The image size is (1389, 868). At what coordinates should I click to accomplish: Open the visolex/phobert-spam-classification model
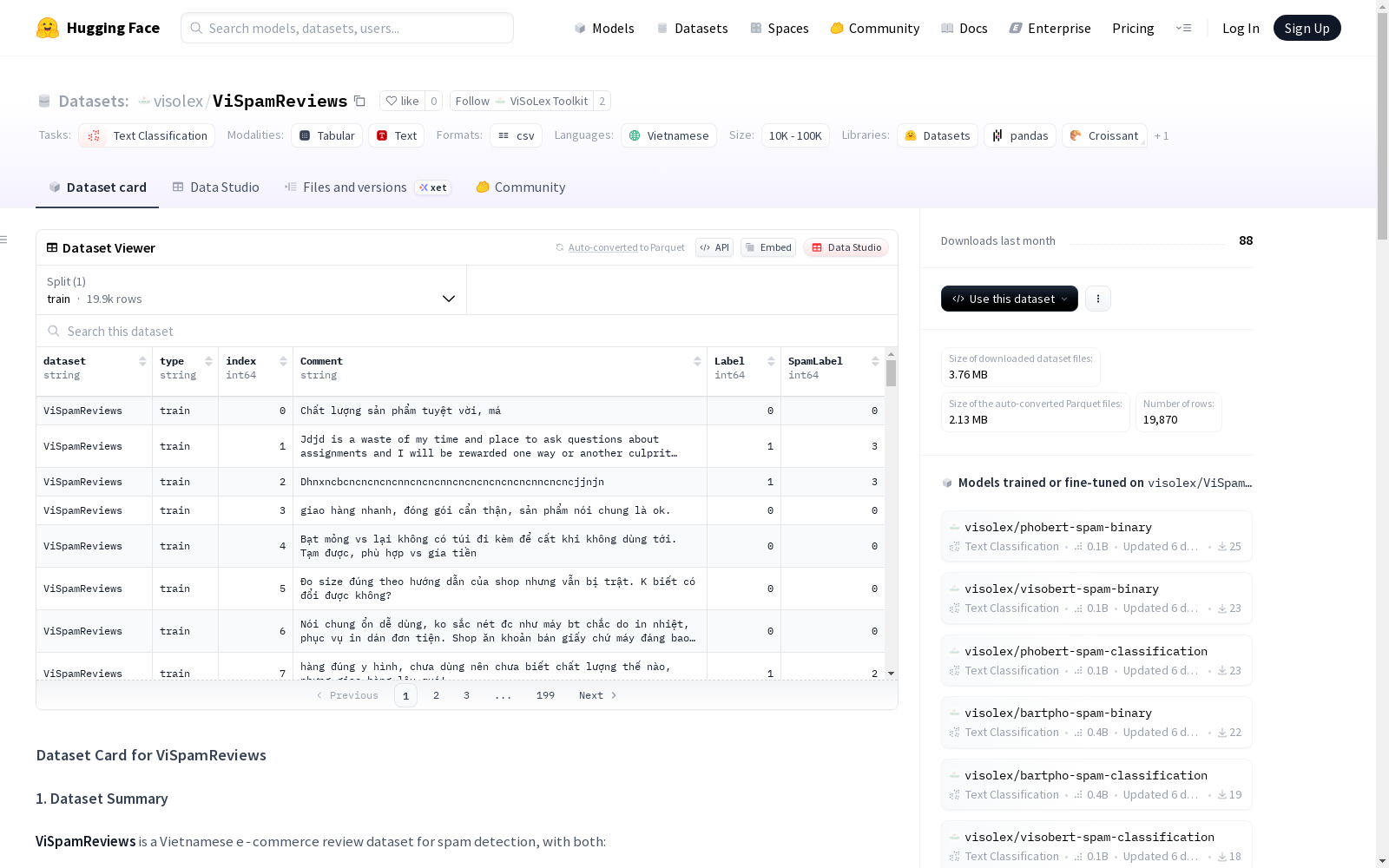pos(1096,661)
